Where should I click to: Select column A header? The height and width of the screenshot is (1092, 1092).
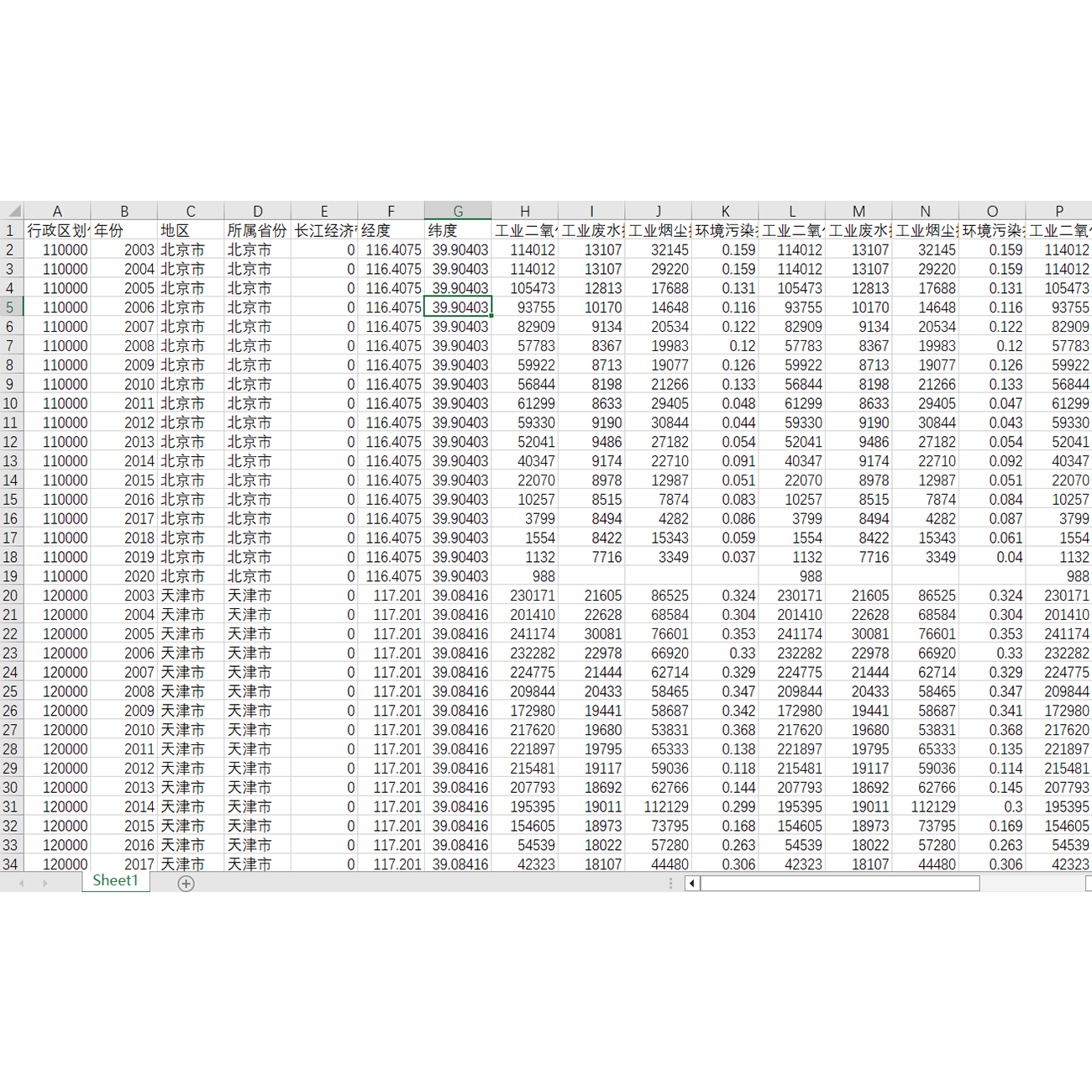pos(57,211)
